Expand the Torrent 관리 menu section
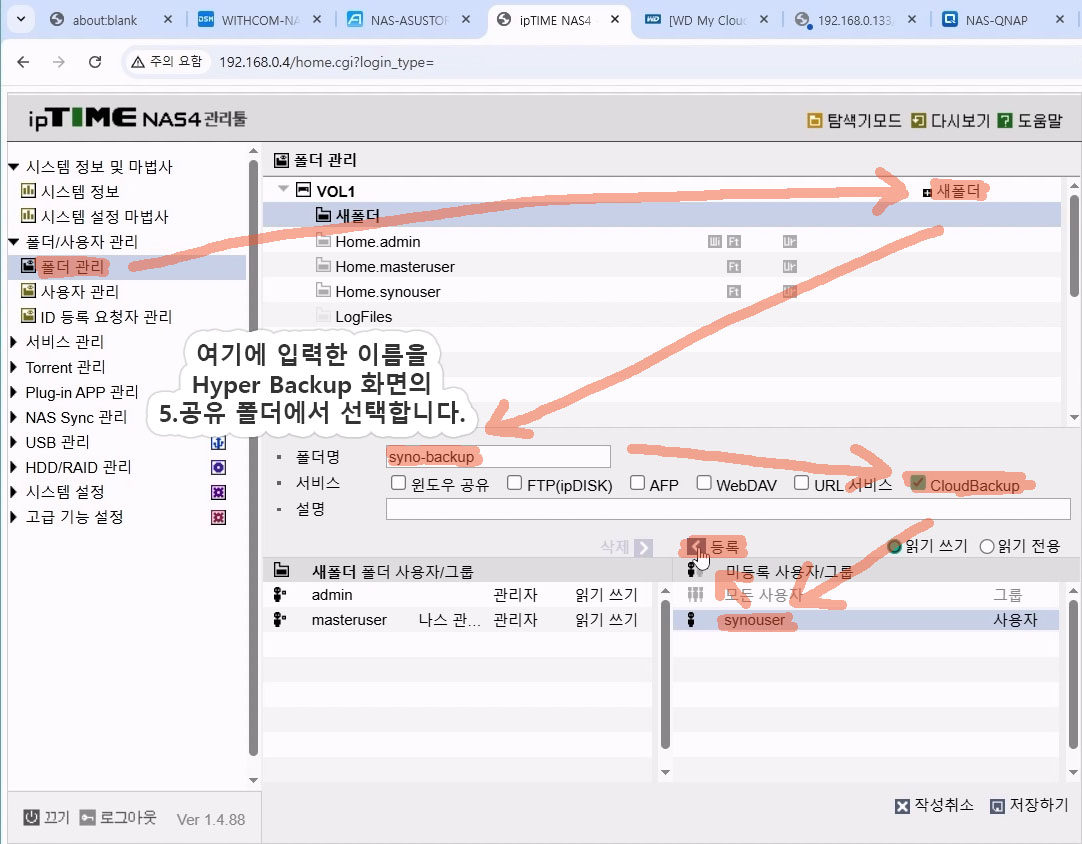 (14, 367)
